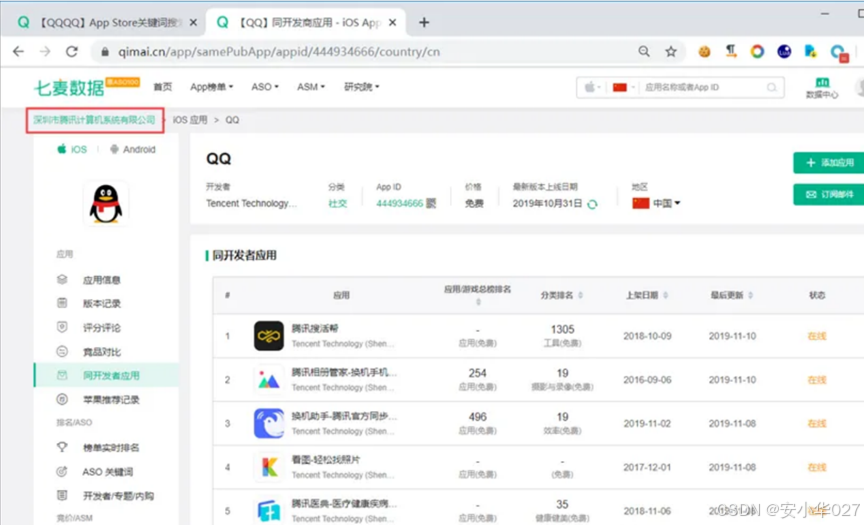The height and width of the screenshot is (525, 864).
Task: Click the red-badged blue extension icon
Action: [839, 53]
